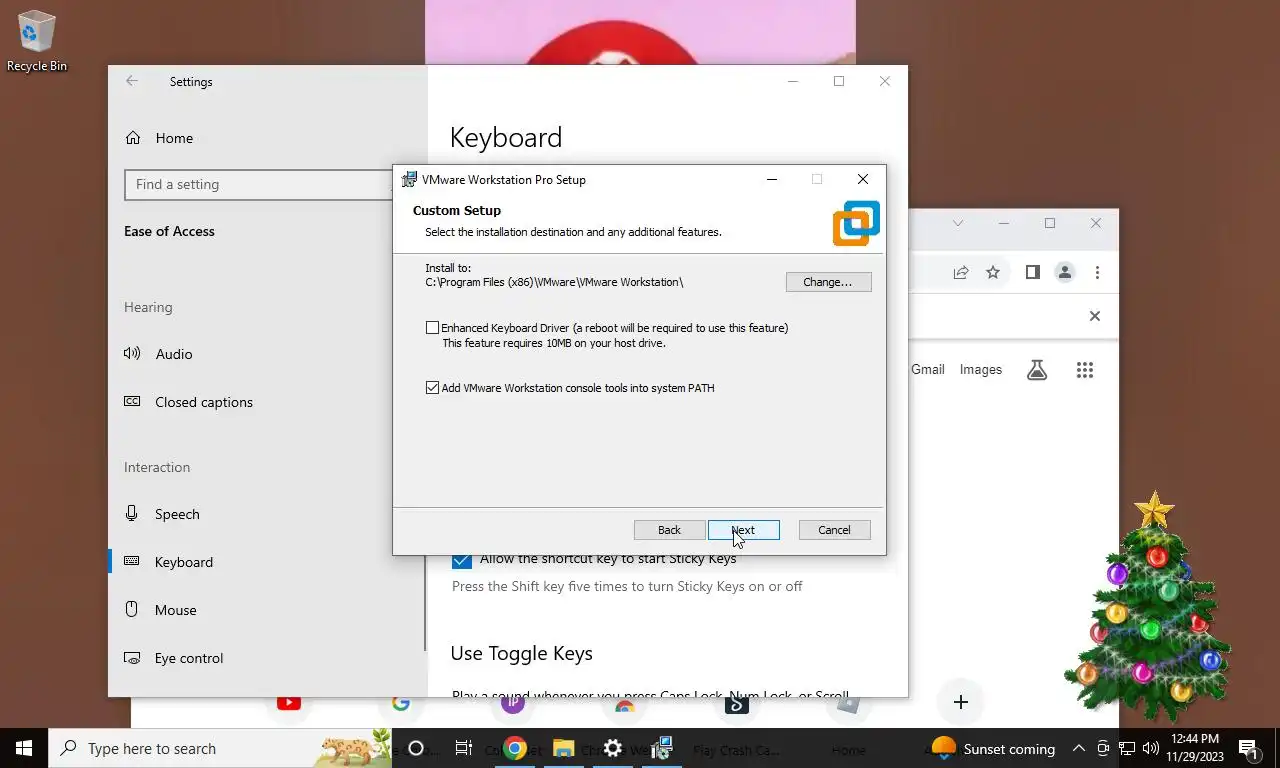Click the VMware installer title bar icon
1280x768 pixels.
[409, 180]
